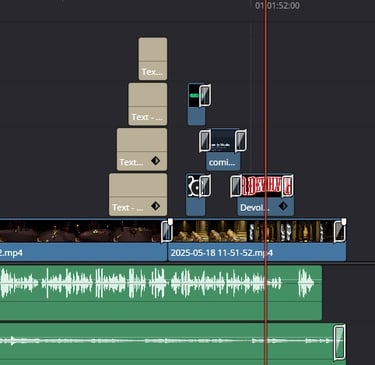This screenshot has width=375, height=365.
Task: Click keyframe diamond on lowest 'Text - ...' clip
Action: click(x=155, y=206)
